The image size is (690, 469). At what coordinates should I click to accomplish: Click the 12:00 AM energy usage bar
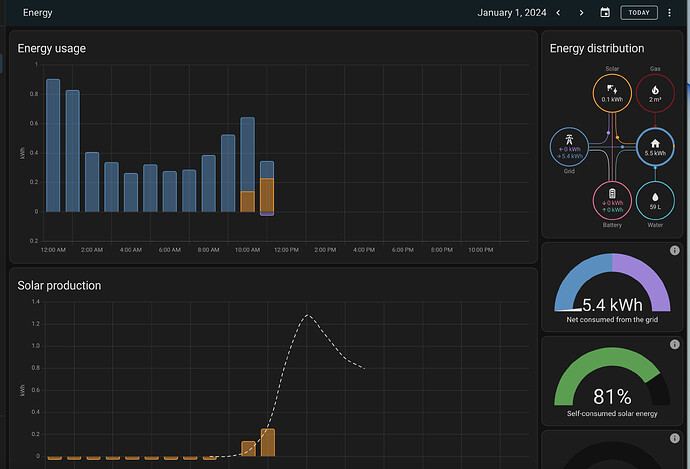click(x=53, y=146)
